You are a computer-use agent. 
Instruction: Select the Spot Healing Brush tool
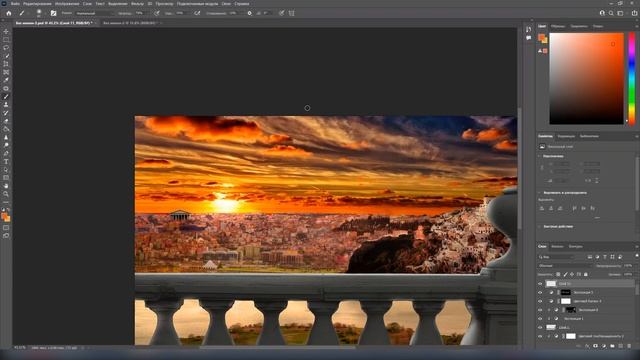[6, 89]
